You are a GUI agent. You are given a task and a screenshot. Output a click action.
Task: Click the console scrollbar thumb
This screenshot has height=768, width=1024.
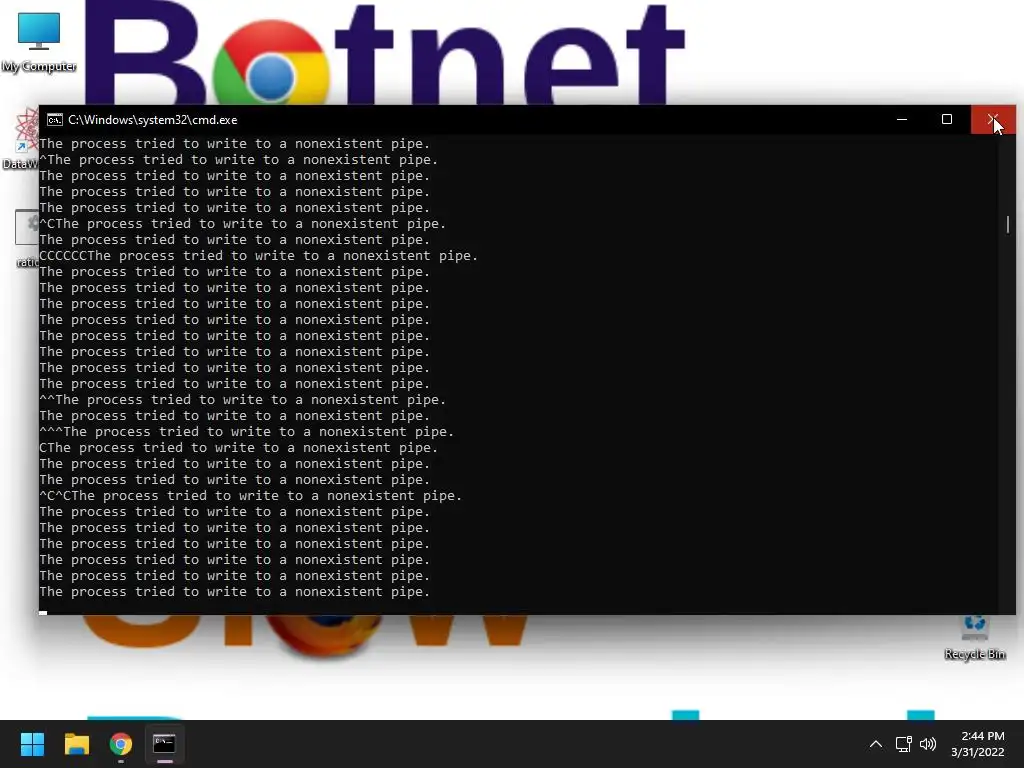pyautogui.click(x=1008, y=225)
